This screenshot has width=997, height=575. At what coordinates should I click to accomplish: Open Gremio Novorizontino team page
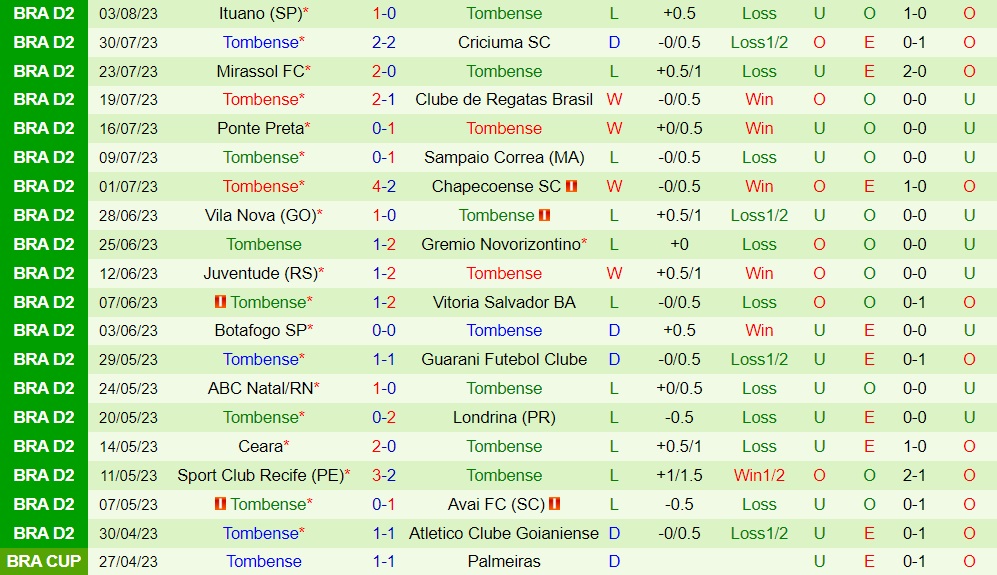(500, 245)
